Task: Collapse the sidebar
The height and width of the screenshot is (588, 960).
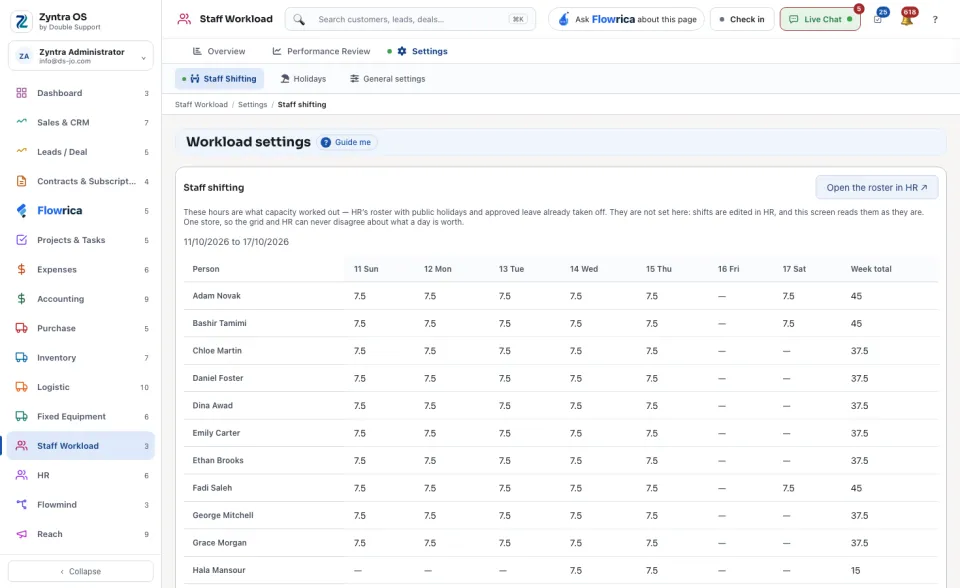Action: 81,571
